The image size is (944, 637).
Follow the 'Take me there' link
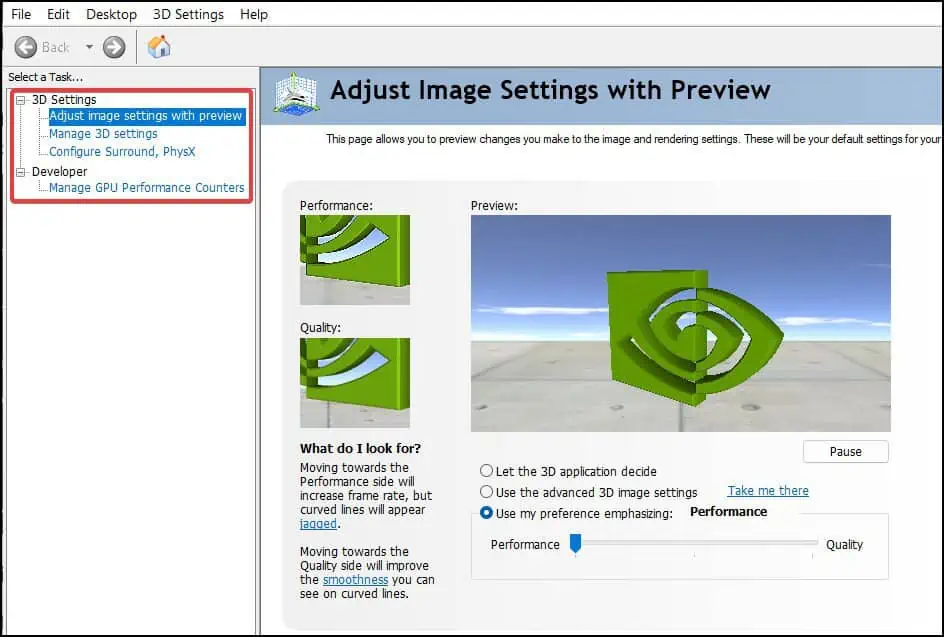[x=767, y=490]
